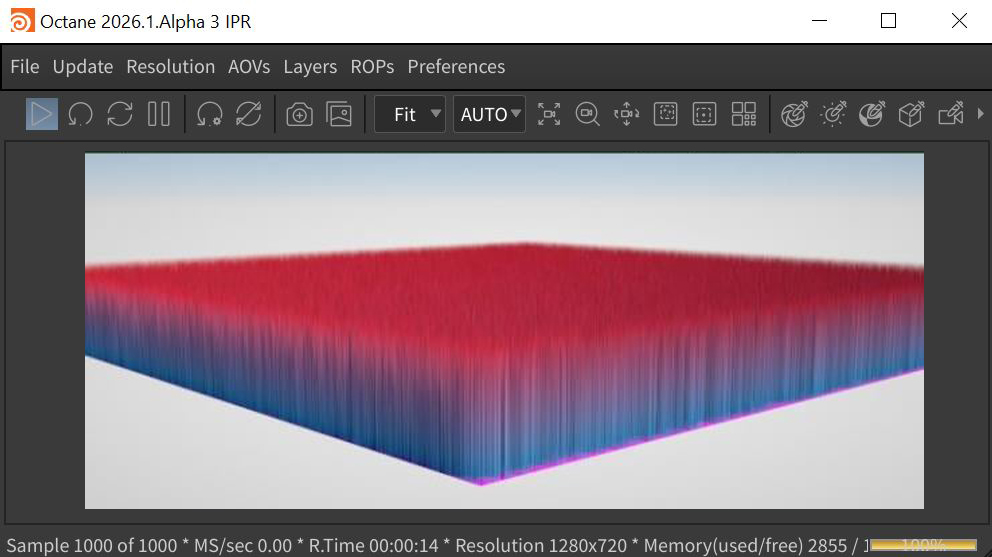This screenshot has height=557, width=992.
Task: Open the ROPs menu
Action: (x=372, y=67)
